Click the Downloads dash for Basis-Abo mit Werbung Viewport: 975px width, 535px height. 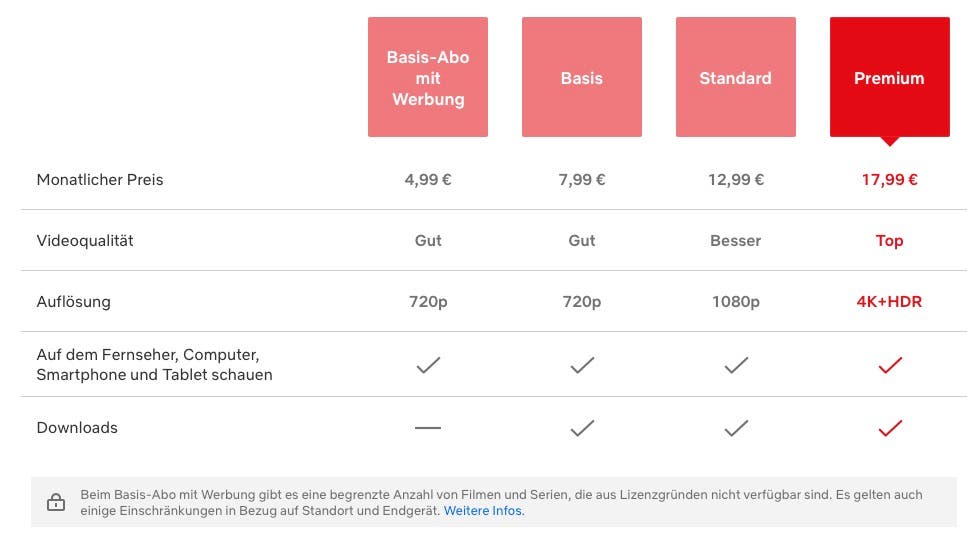(428, 428)
